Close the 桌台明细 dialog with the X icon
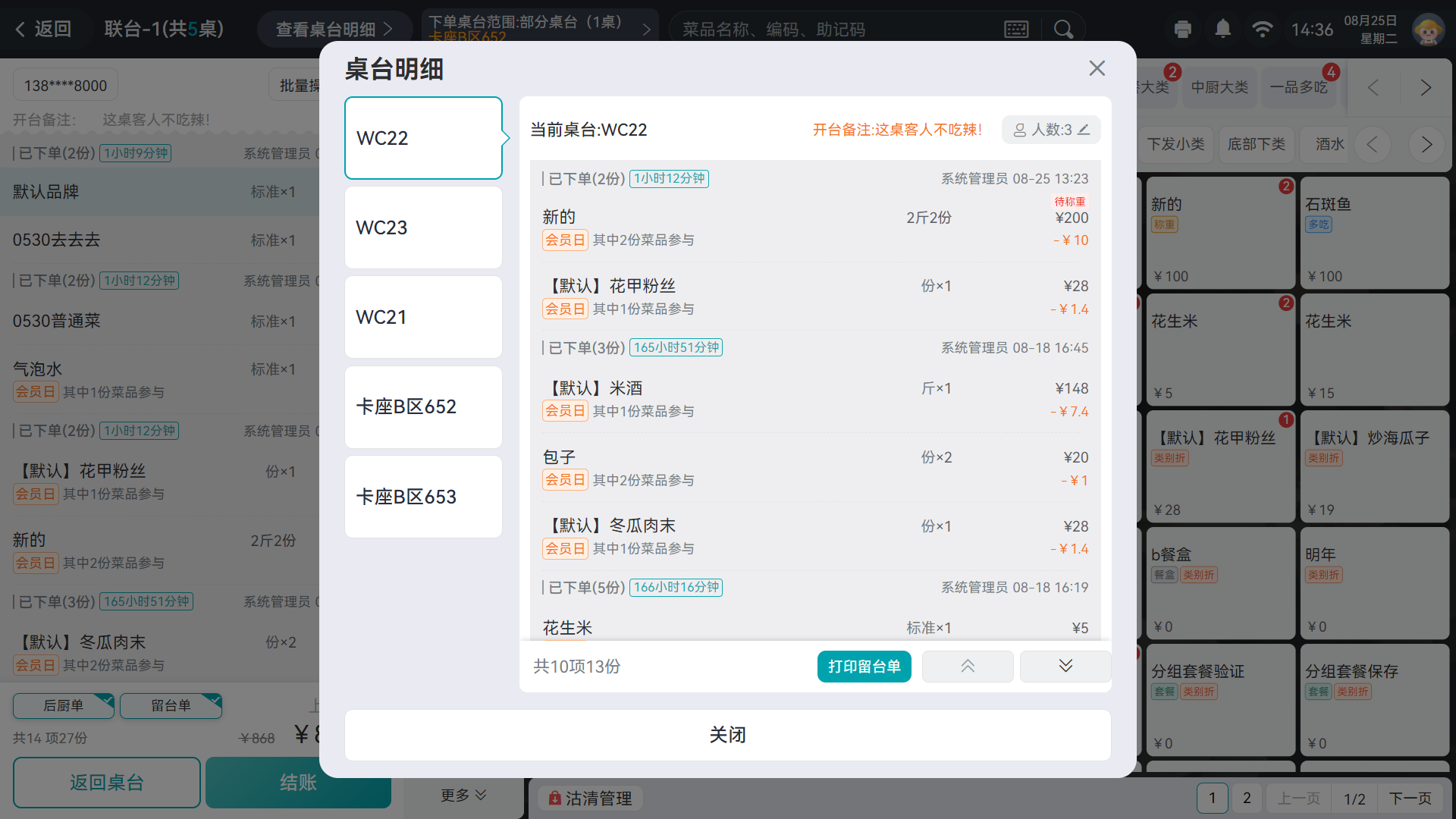This screenshot has width=1456, height=819. [x=1097, y=68]
